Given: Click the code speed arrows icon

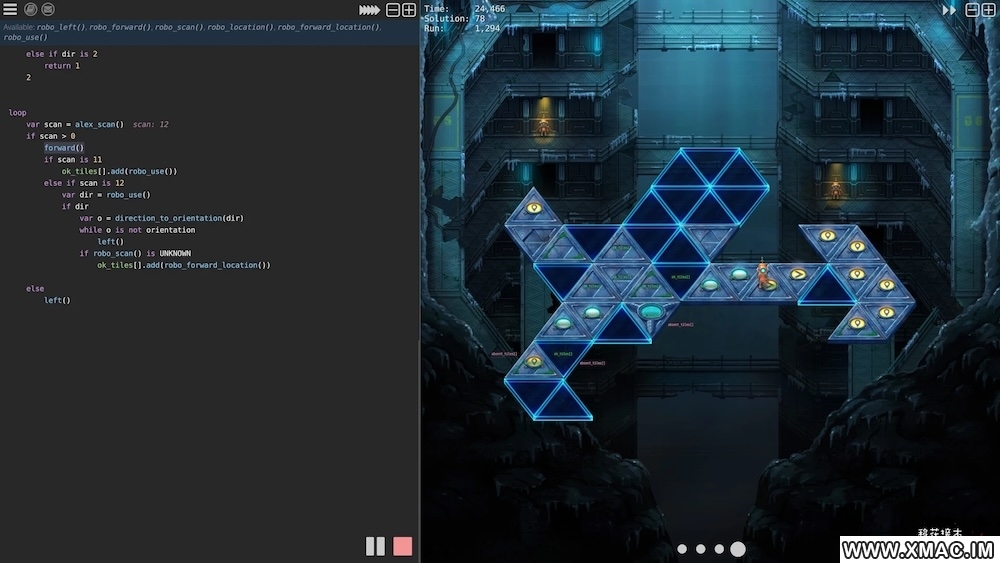Looking at the screenshot, I should click(x=370, y=10).
